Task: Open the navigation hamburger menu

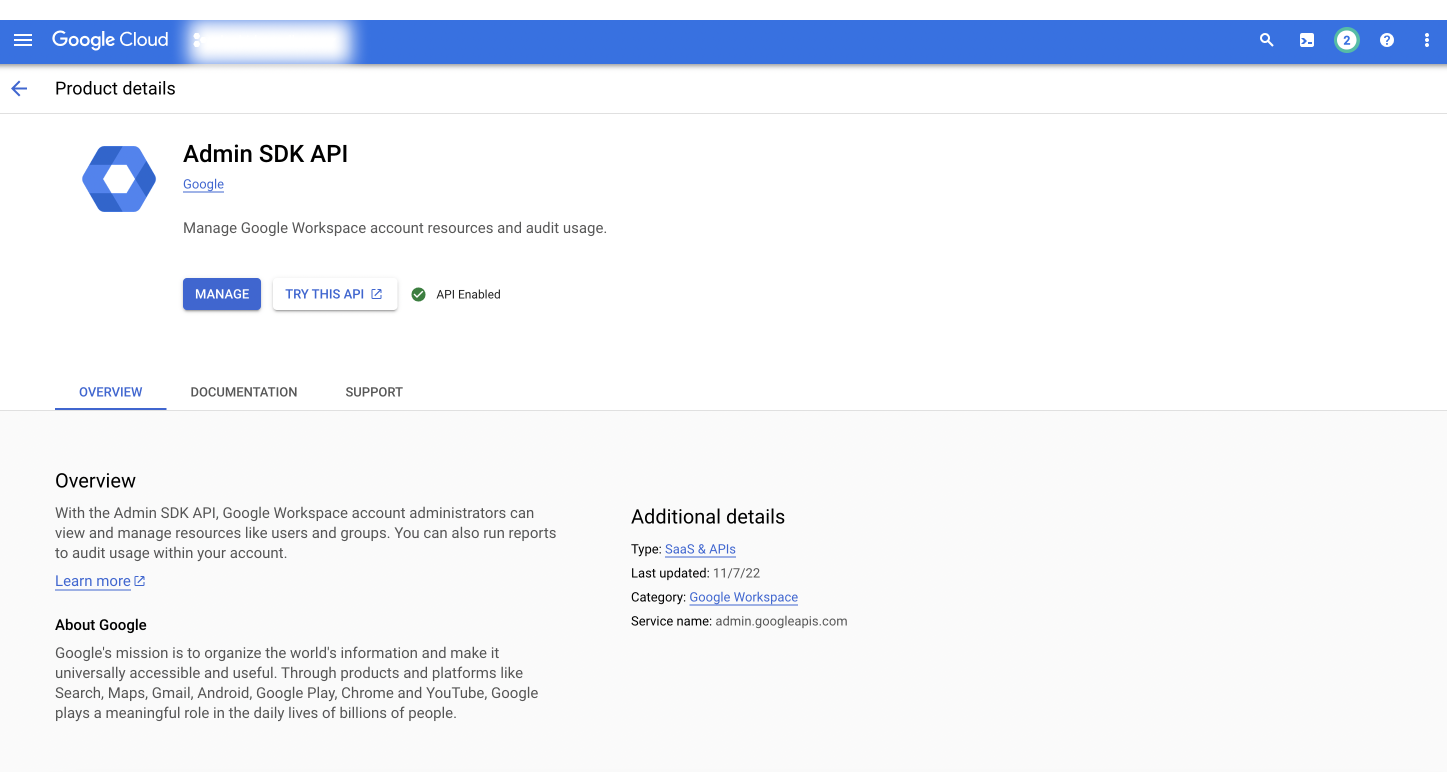Action: (x=22, y=40)
